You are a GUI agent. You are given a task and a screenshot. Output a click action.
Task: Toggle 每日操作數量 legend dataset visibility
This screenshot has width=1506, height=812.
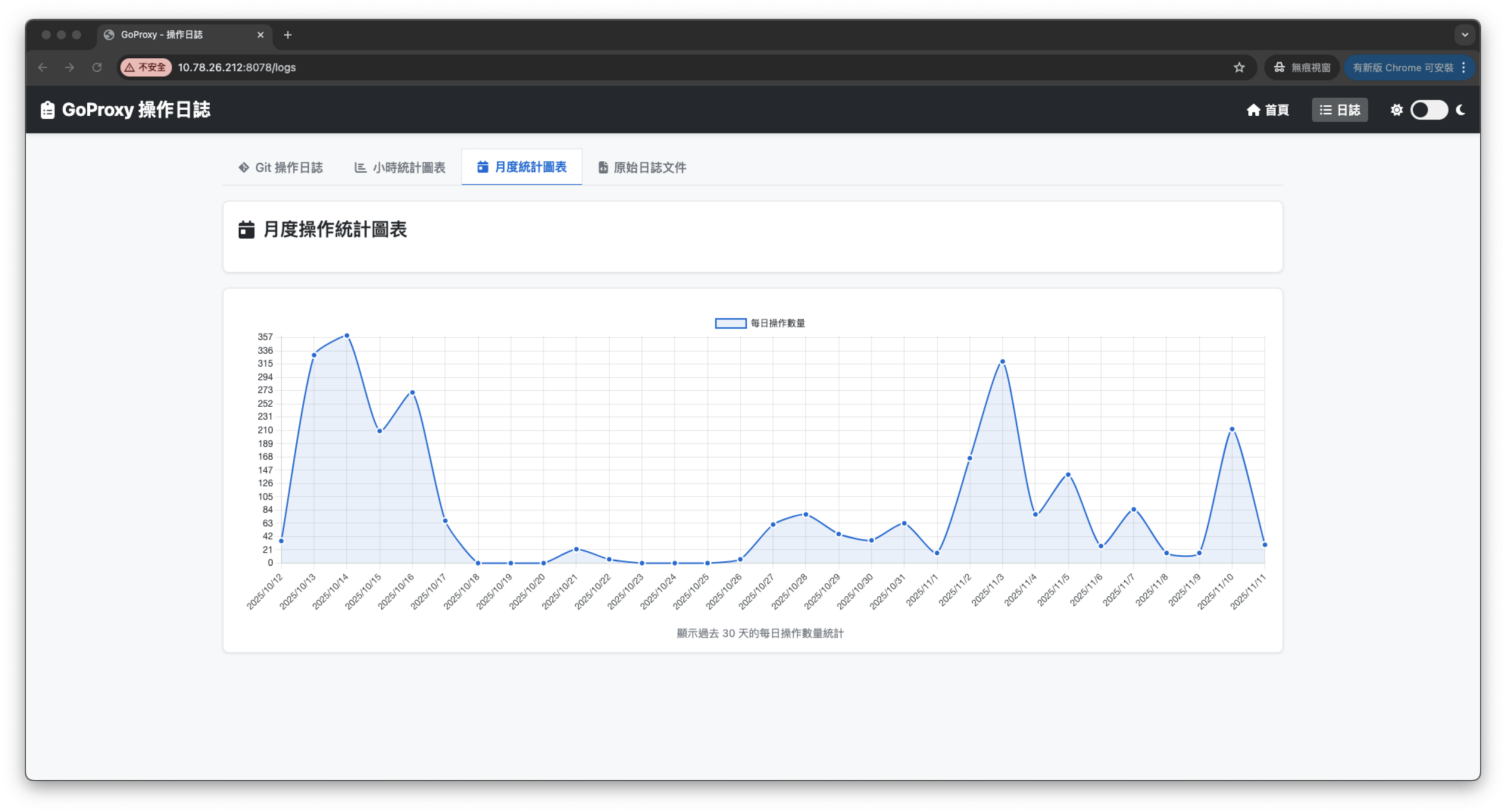click(x=760, y=323)
